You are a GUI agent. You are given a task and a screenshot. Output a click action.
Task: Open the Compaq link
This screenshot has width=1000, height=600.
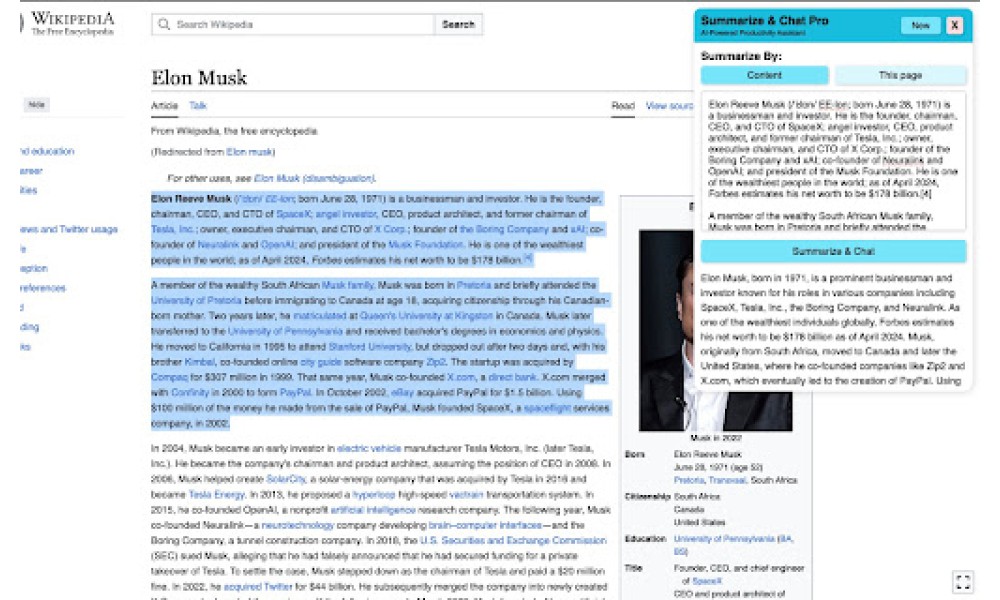(169, 377)
